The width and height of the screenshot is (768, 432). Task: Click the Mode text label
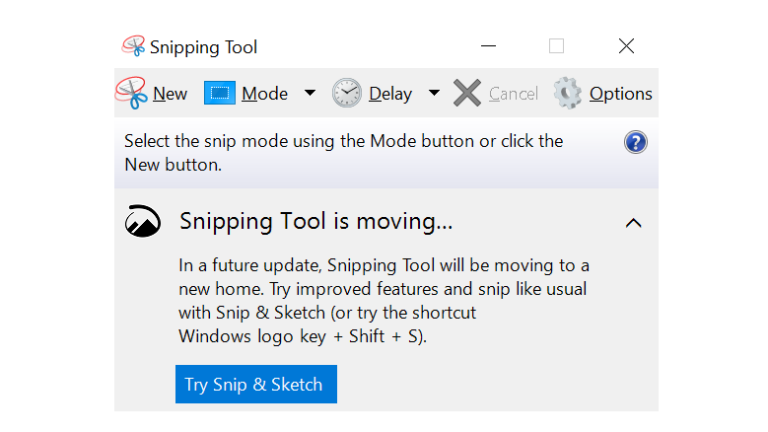tap(265, 94)
